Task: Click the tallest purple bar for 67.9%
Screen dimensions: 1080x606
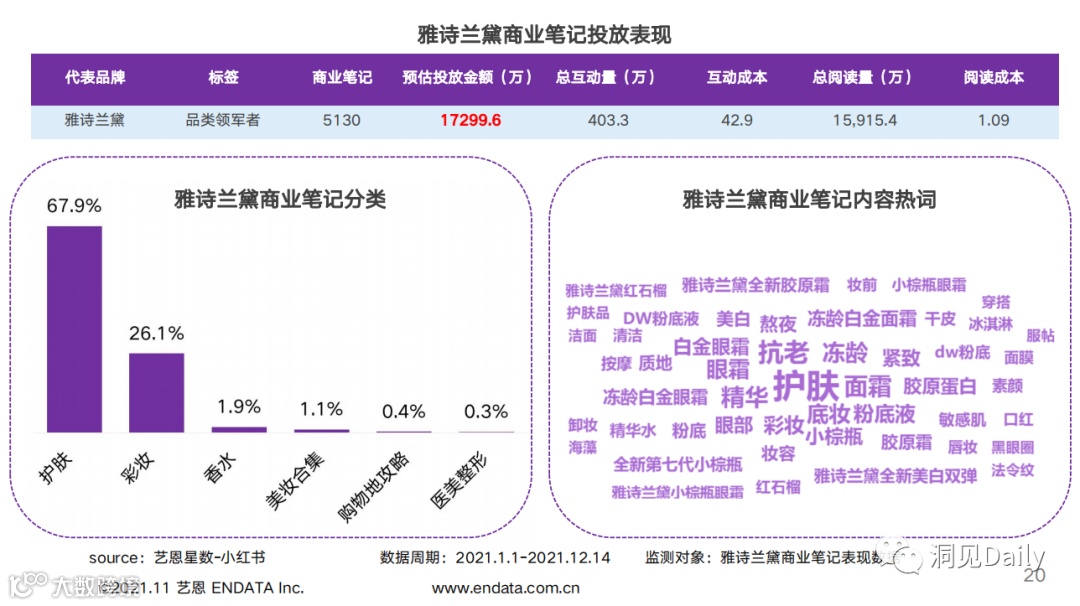Action: click(74, 329)
